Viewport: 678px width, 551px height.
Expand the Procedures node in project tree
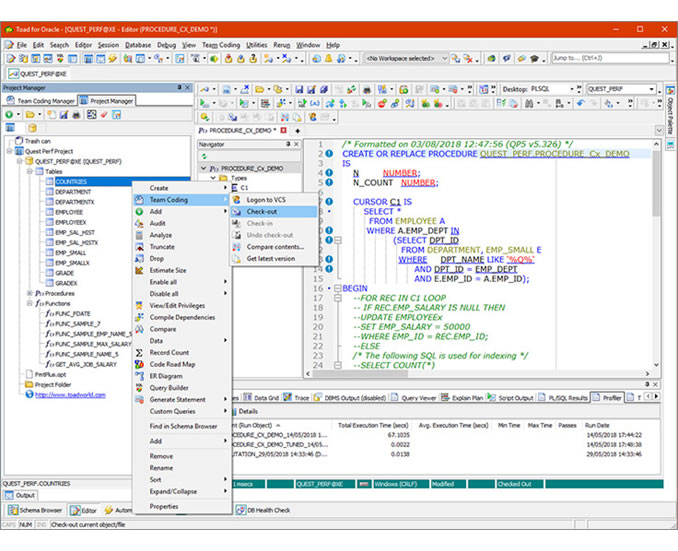click(30, 293)
